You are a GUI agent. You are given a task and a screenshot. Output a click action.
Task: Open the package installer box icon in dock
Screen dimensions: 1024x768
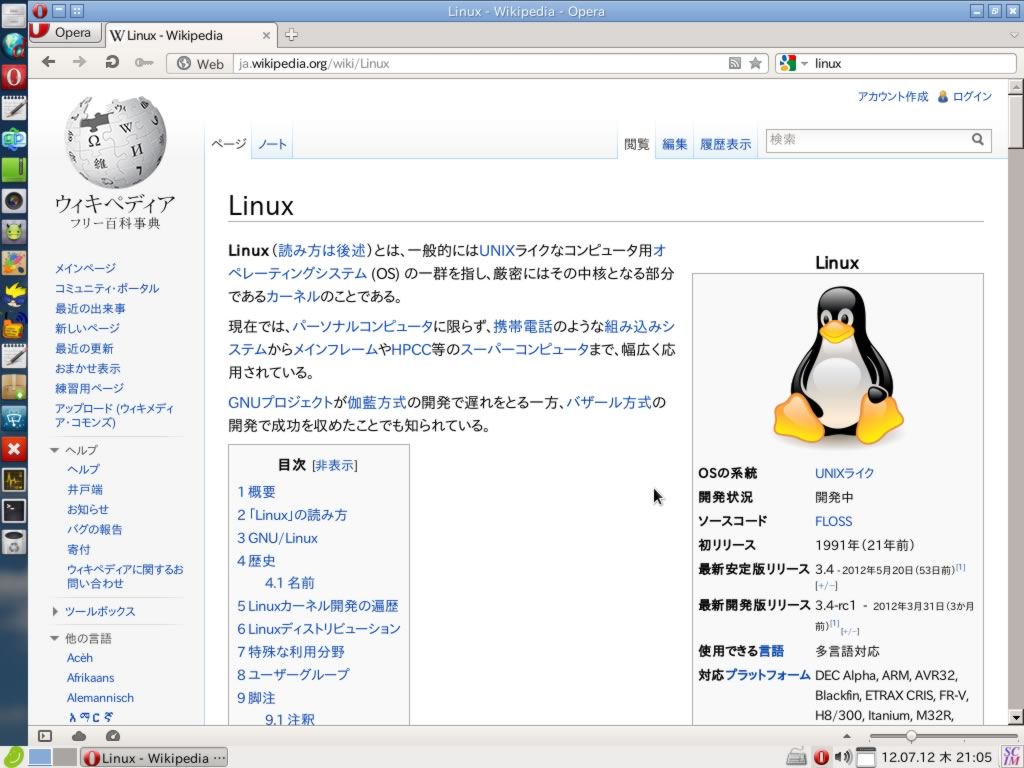coord(14,387)
